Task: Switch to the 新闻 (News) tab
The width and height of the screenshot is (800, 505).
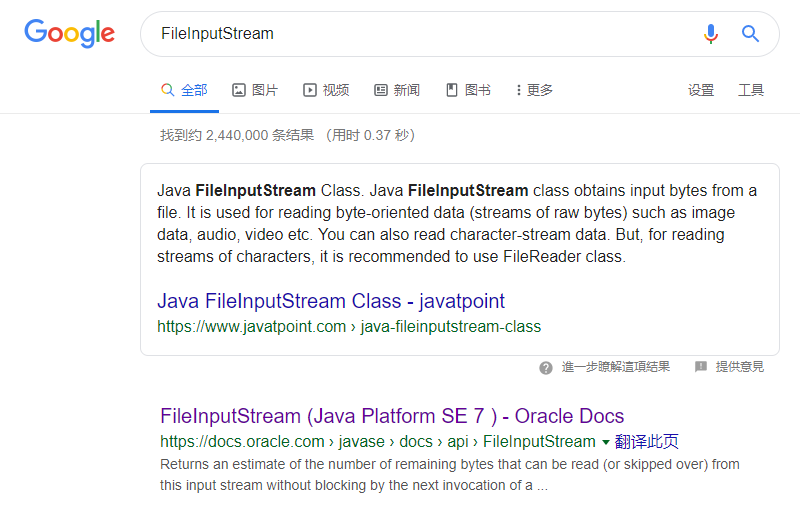Action: click(x=397, y=90)
